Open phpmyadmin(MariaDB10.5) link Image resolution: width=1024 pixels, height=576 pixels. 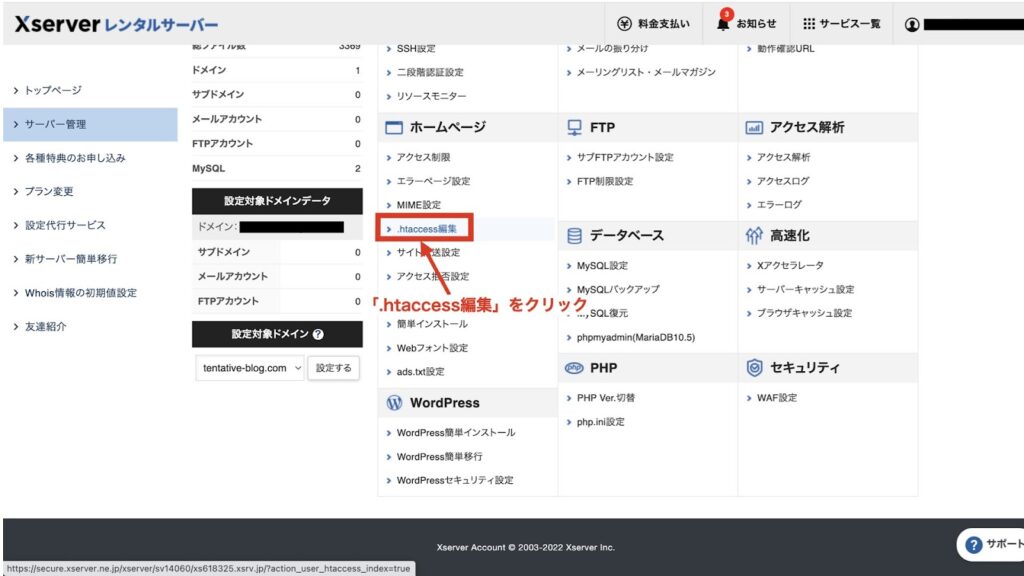pyautogui.click(x=635, y=338)
